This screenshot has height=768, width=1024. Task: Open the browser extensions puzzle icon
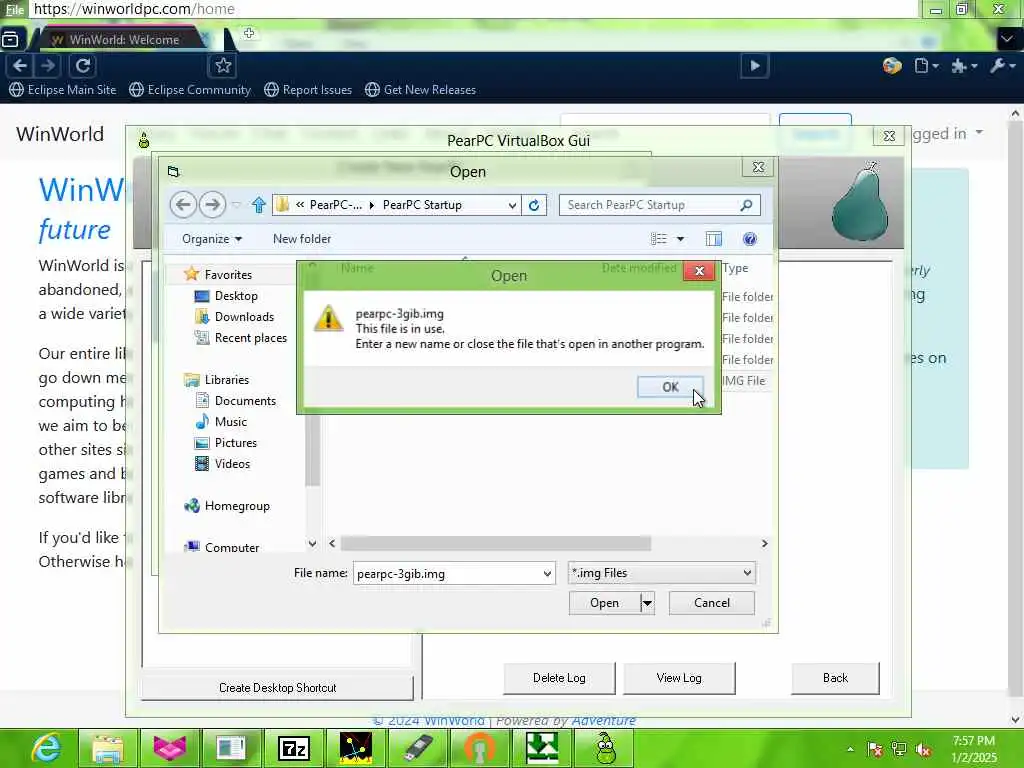[x=963, y=65]
